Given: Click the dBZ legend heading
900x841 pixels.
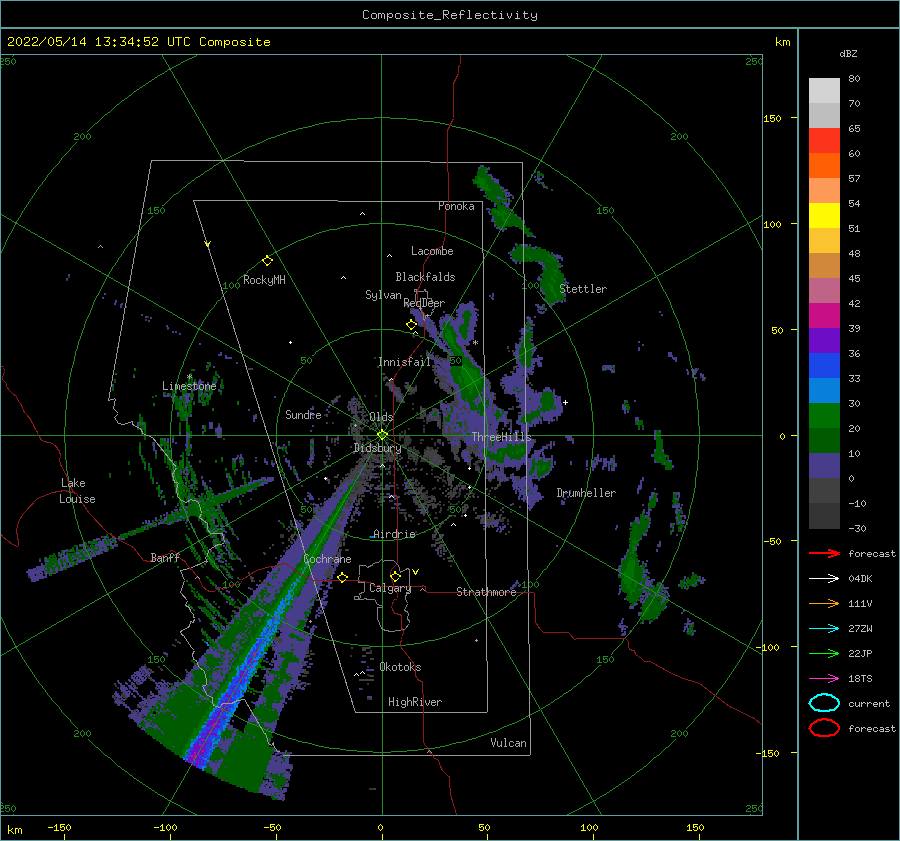Looking at the screenshot, I should 848,53.
